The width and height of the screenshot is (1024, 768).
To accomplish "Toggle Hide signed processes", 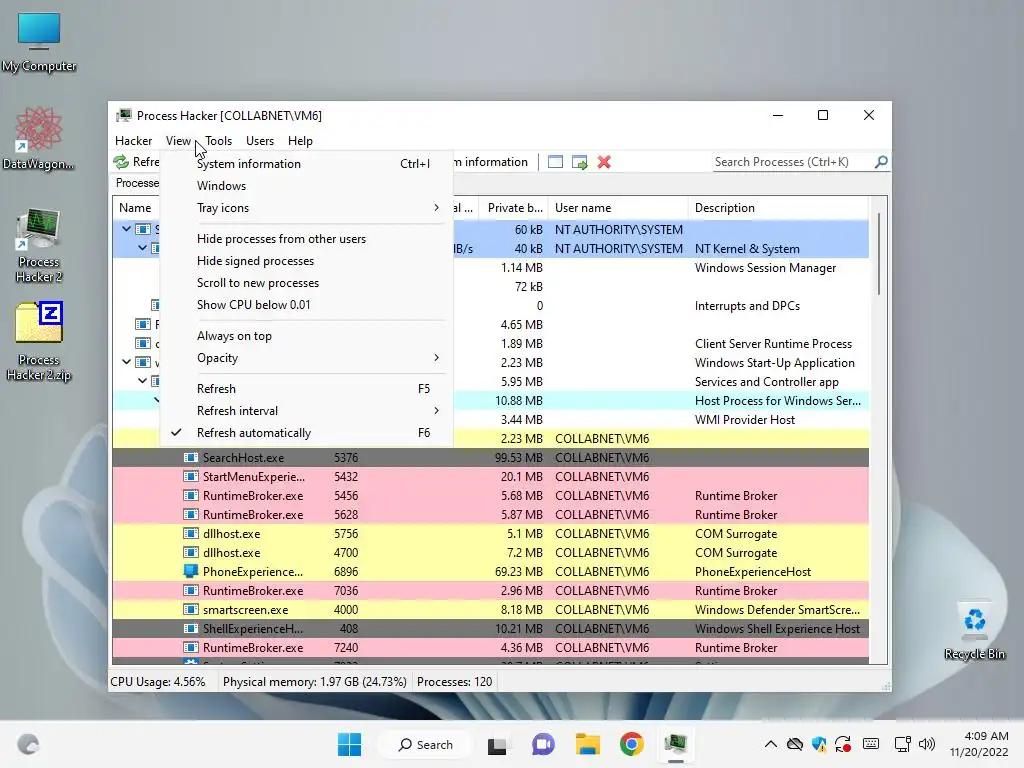I will click(x=306, y=261).
